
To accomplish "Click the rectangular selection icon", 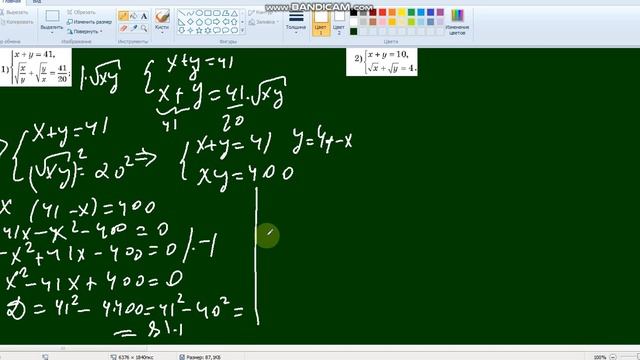I will coord(52,16).
